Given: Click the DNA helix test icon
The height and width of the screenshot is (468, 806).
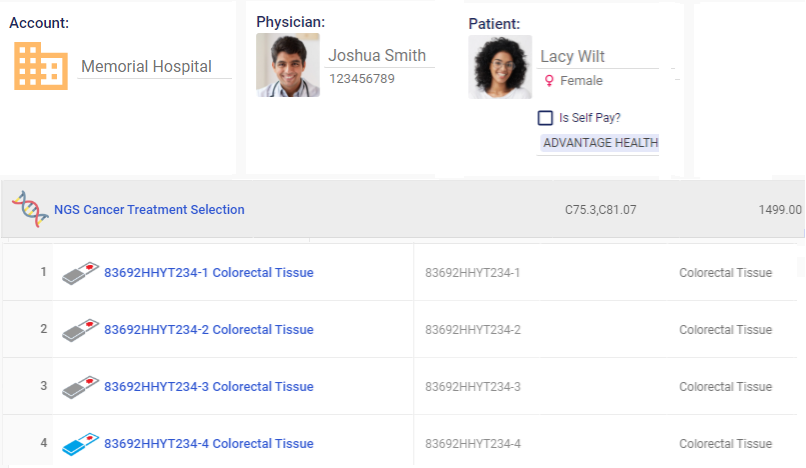Looking at the screenshot, I should 30,209.
